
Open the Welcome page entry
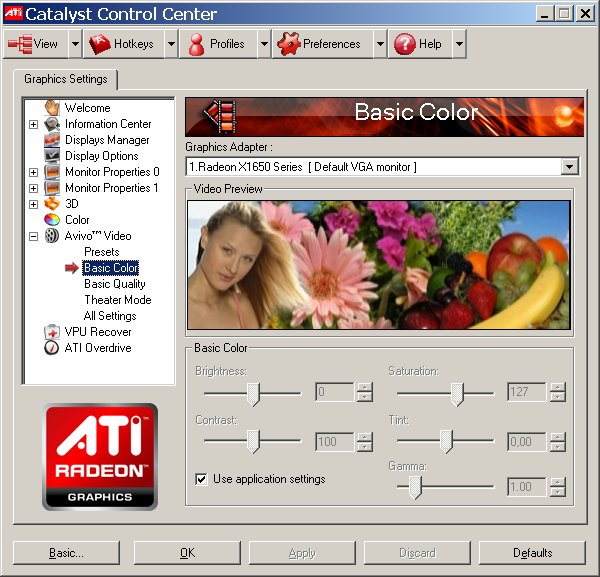[88, 108]
